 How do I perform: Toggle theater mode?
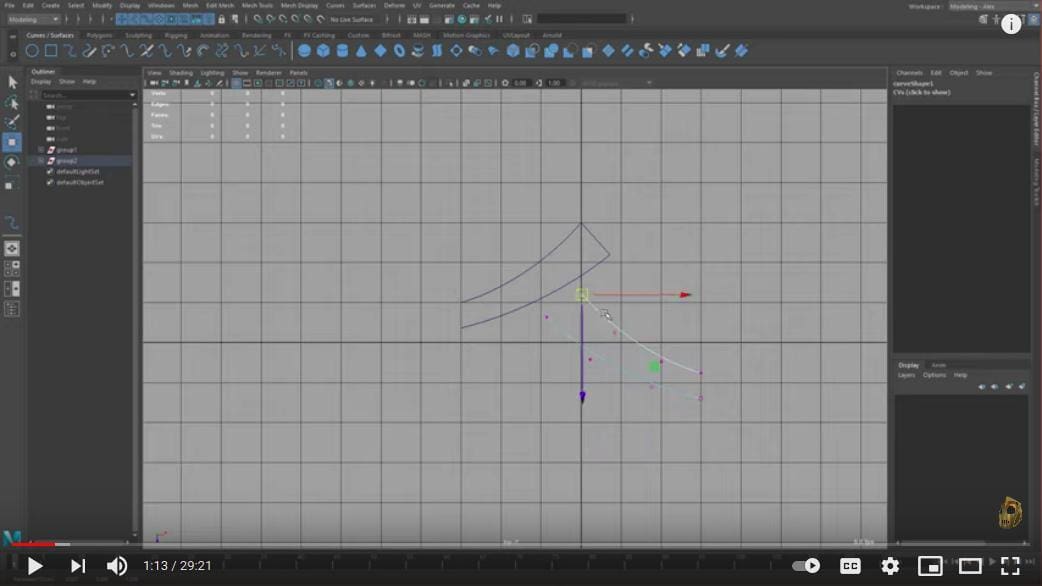970,565
